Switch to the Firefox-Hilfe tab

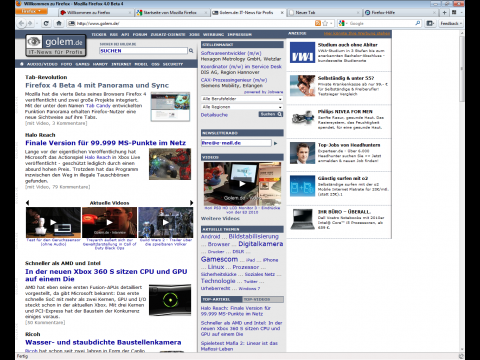pyautogui.click(x=400, y=13)
